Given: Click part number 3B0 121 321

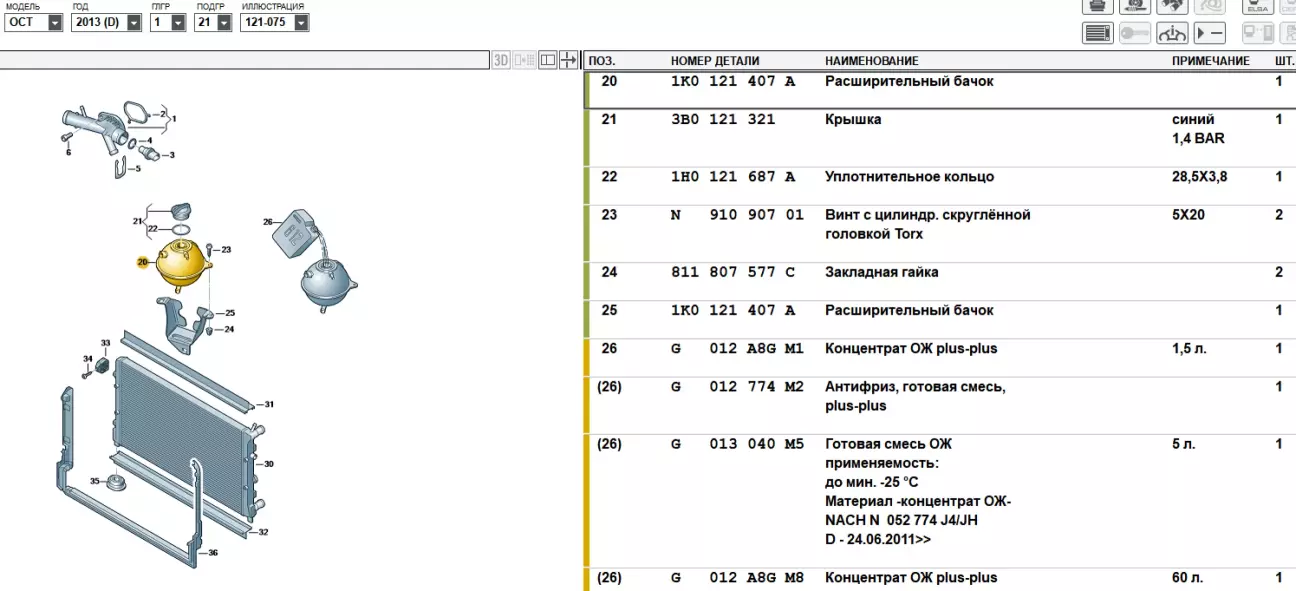Looking at the screenshot, I should tap(722, 119).
